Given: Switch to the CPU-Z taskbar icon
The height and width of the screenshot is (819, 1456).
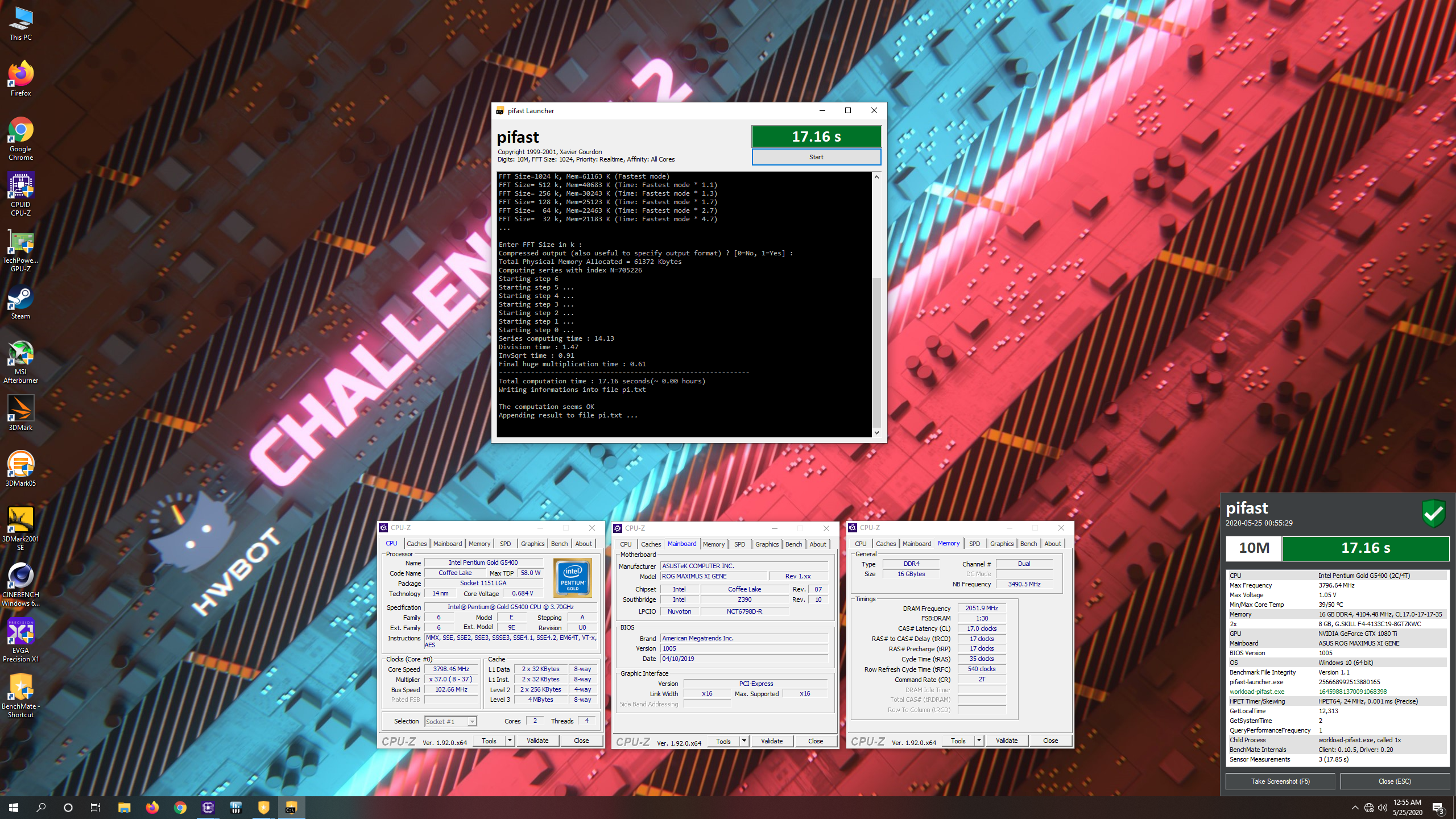Looking at the screenshot, I should tap(208, 808).
